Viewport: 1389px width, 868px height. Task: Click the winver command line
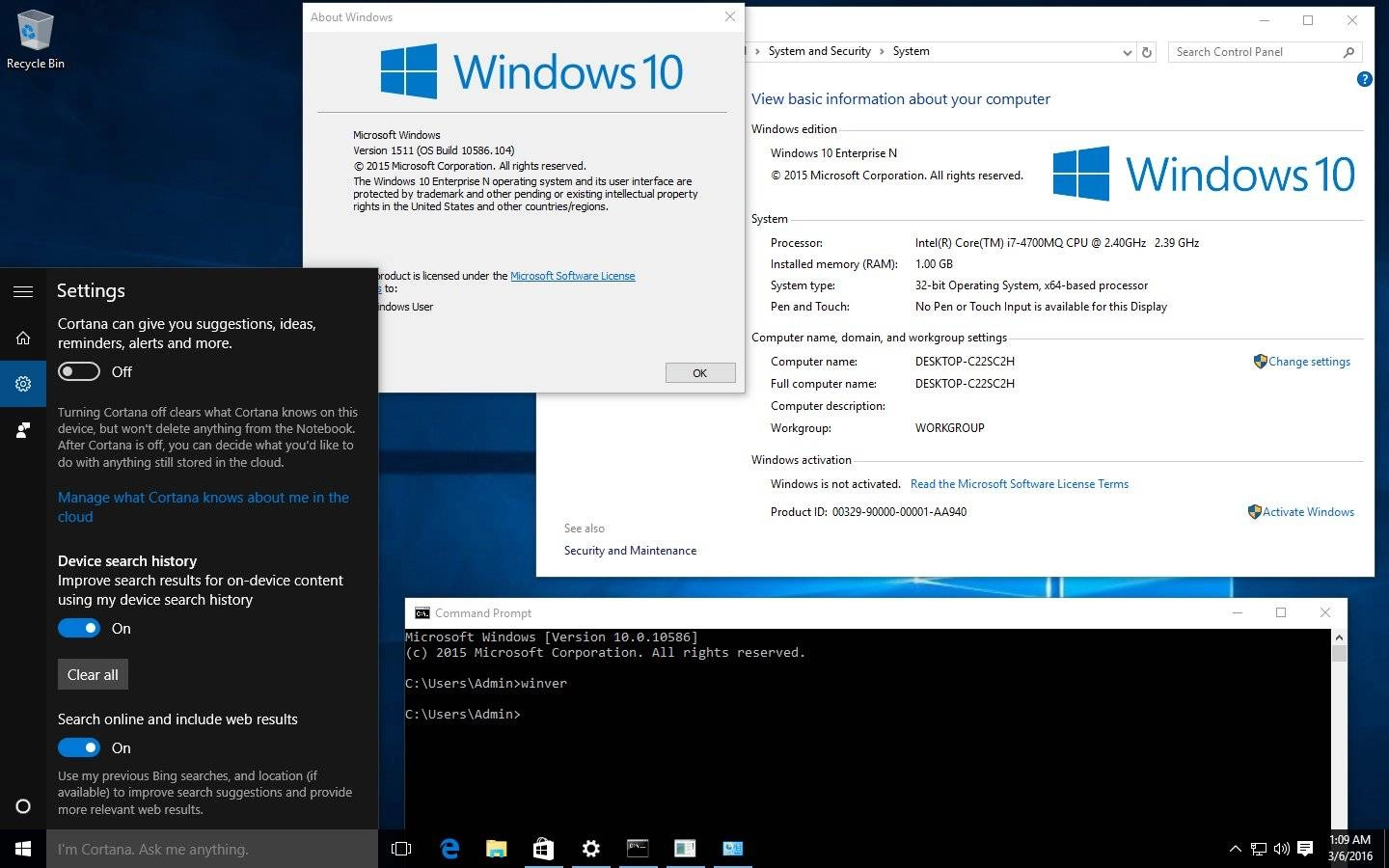(486, 684)
